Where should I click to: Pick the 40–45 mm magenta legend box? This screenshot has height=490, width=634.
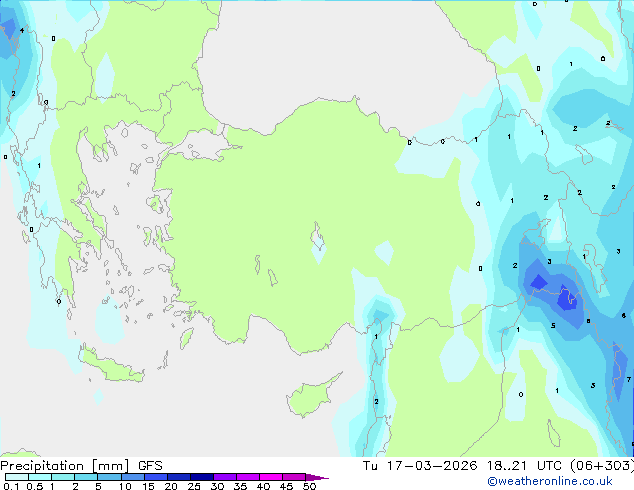(x=271, y=477)
